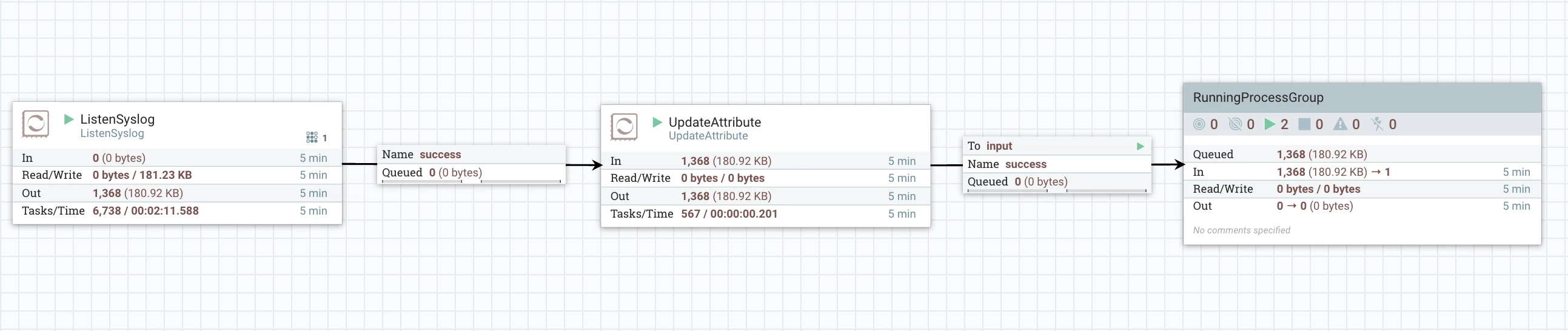Click the UpdateAttribute running status arrow
The image size is (1568, 331).
pyautogui.click(x=657, y=122)
